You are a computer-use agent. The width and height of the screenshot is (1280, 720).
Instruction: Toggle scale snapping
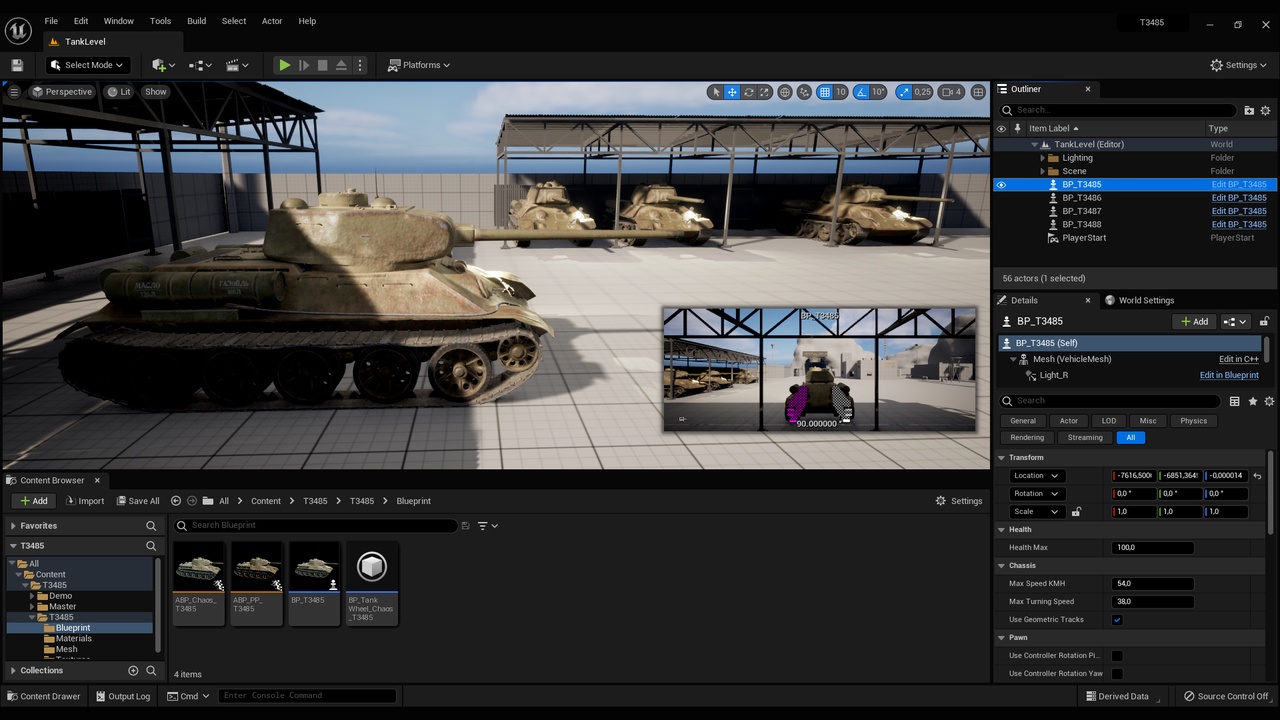[x=904, y=92]
